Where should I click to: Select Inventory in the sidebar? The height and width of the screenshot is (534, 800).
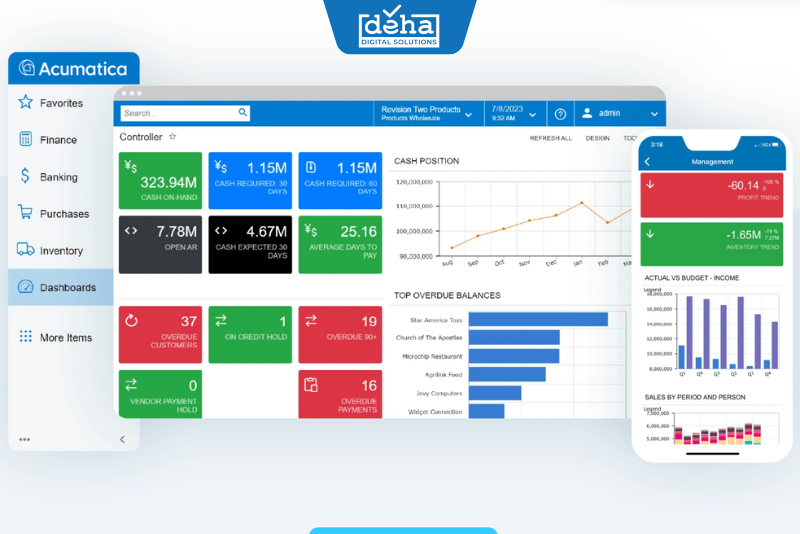point(61,250)
